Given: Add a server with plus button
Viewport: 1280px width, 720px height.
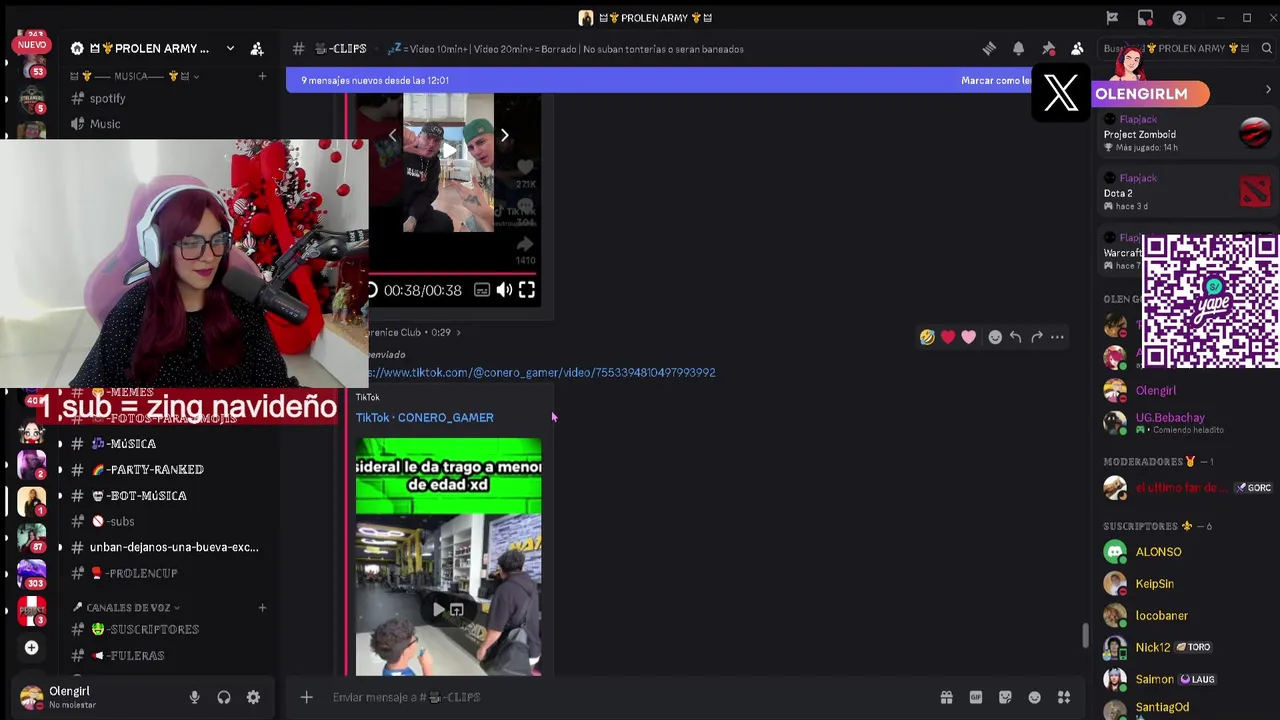Looking at the screenshot, I should pyautogui.click(x=31, y=648).
